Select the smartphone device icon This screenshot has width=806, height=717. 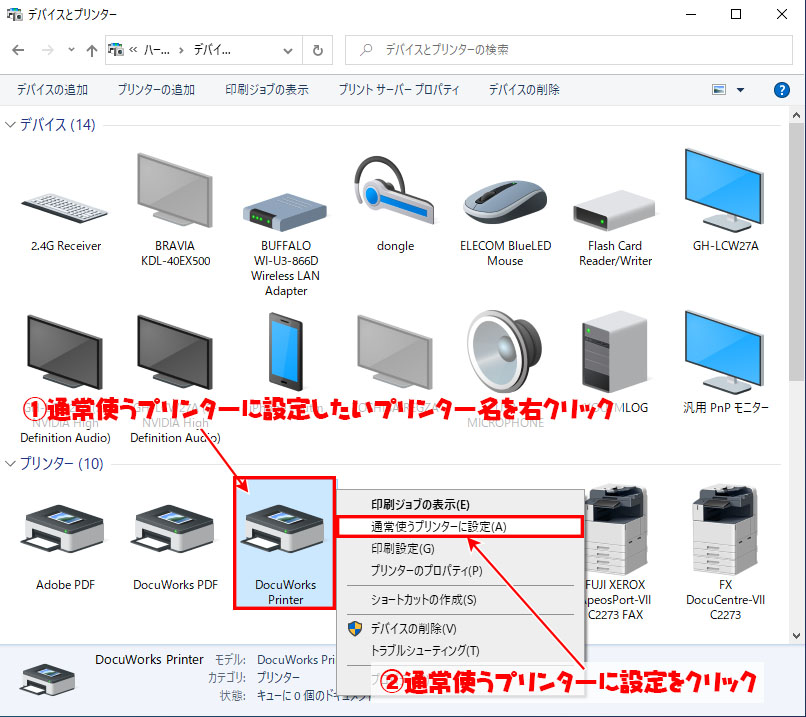[285, 351]
